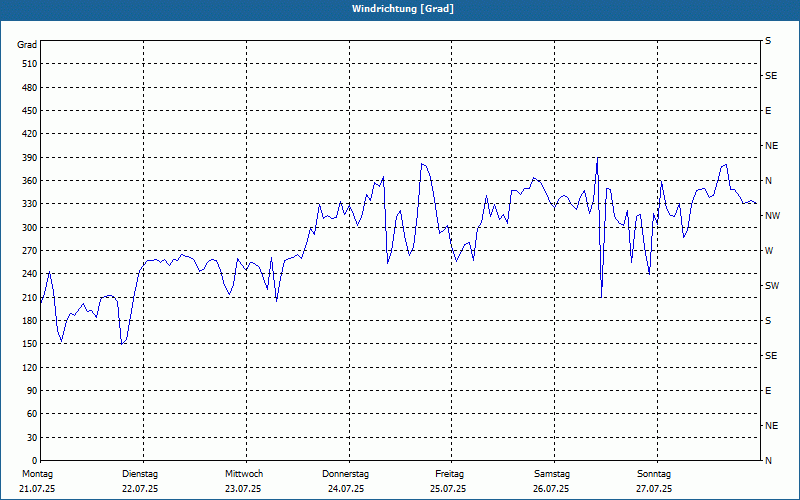Viewport: 800px width, 500px height.
Task: Select the date 27.07.25
Action: (655, 489)
